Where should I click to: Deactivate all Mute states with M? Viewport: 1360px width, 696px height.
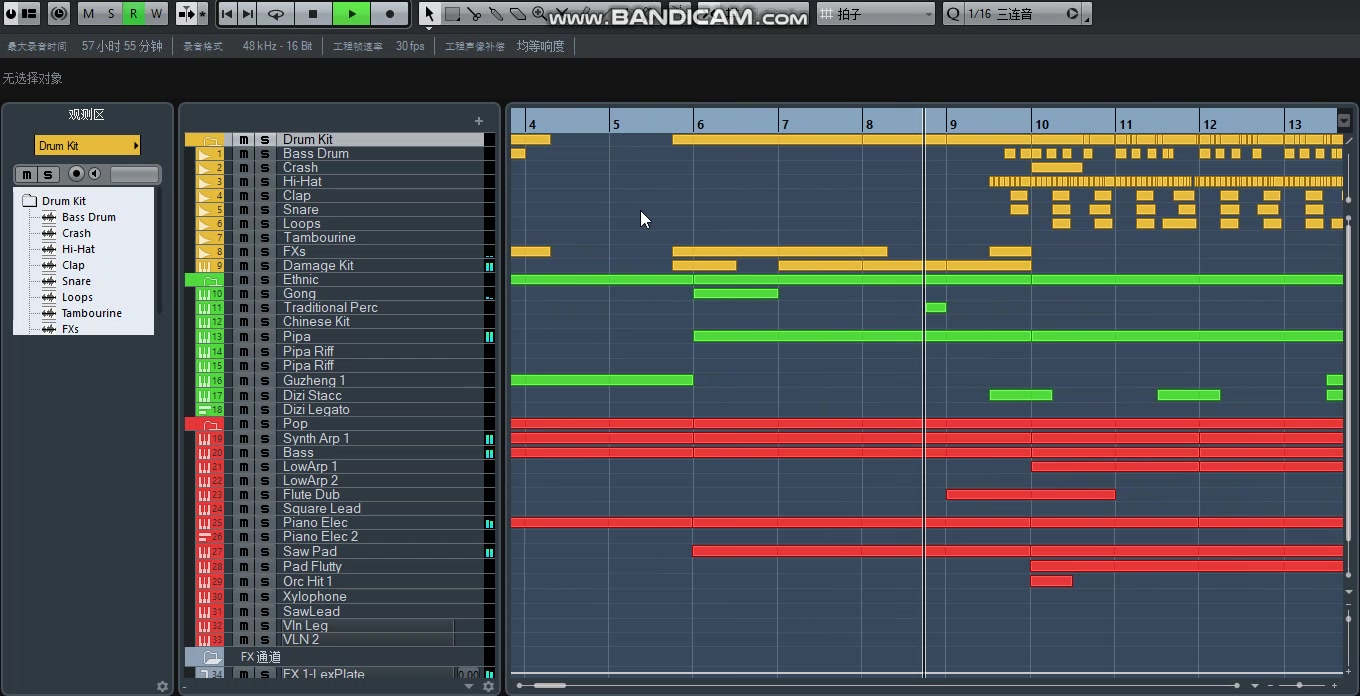[89, 14]
